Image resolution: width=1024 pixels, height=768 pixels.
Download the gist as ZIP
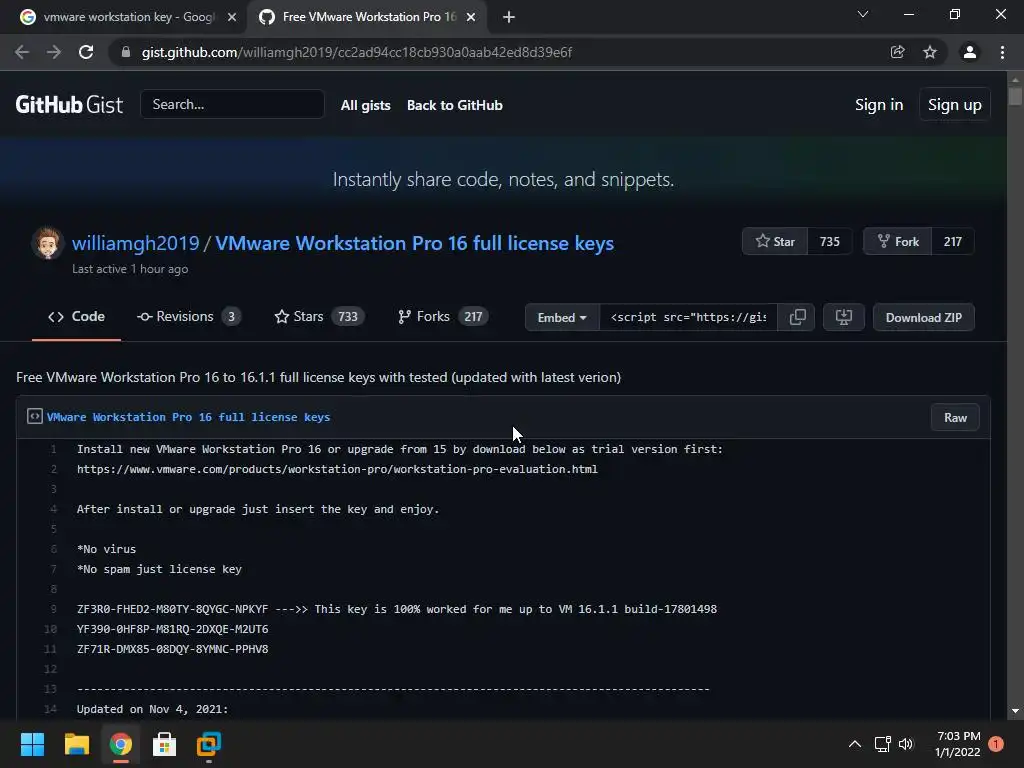923,317
